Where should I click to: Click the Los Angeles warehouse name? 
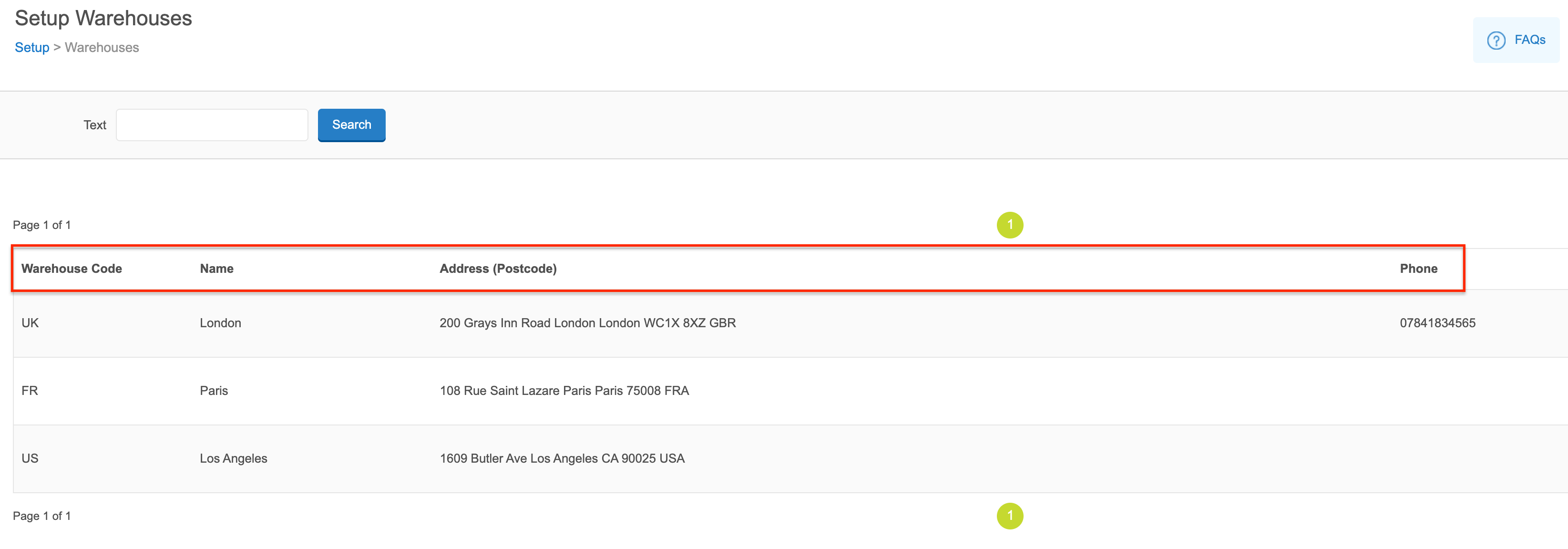233,458
